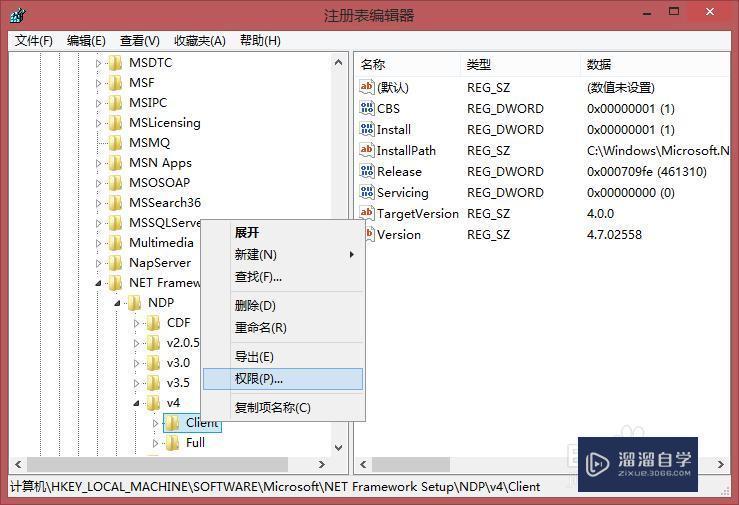Viewport: 739px width, 505px height.
Task: Click the Install DWORD value icon
Action: (x=367, y=129)
